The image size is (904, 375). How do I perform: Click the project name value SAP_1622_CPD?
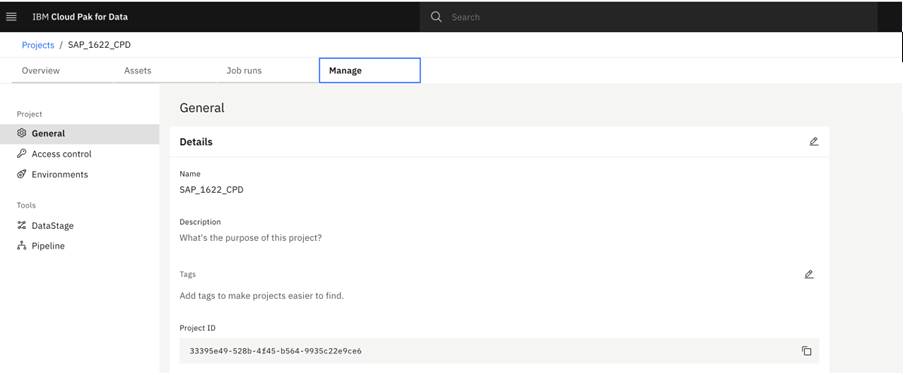(x=212, y=189)
